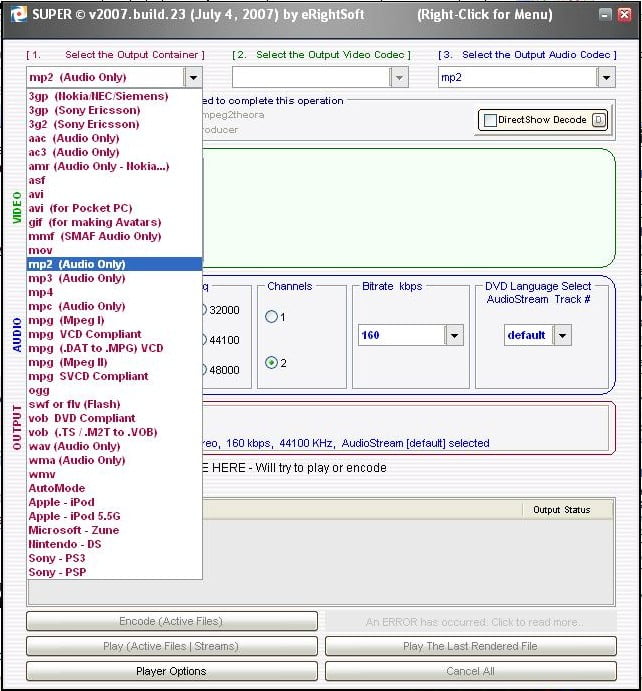Choose mpg VCD Compliant entry
The width and height of the screenshot is (642, 691).
[x=115, y=334]
